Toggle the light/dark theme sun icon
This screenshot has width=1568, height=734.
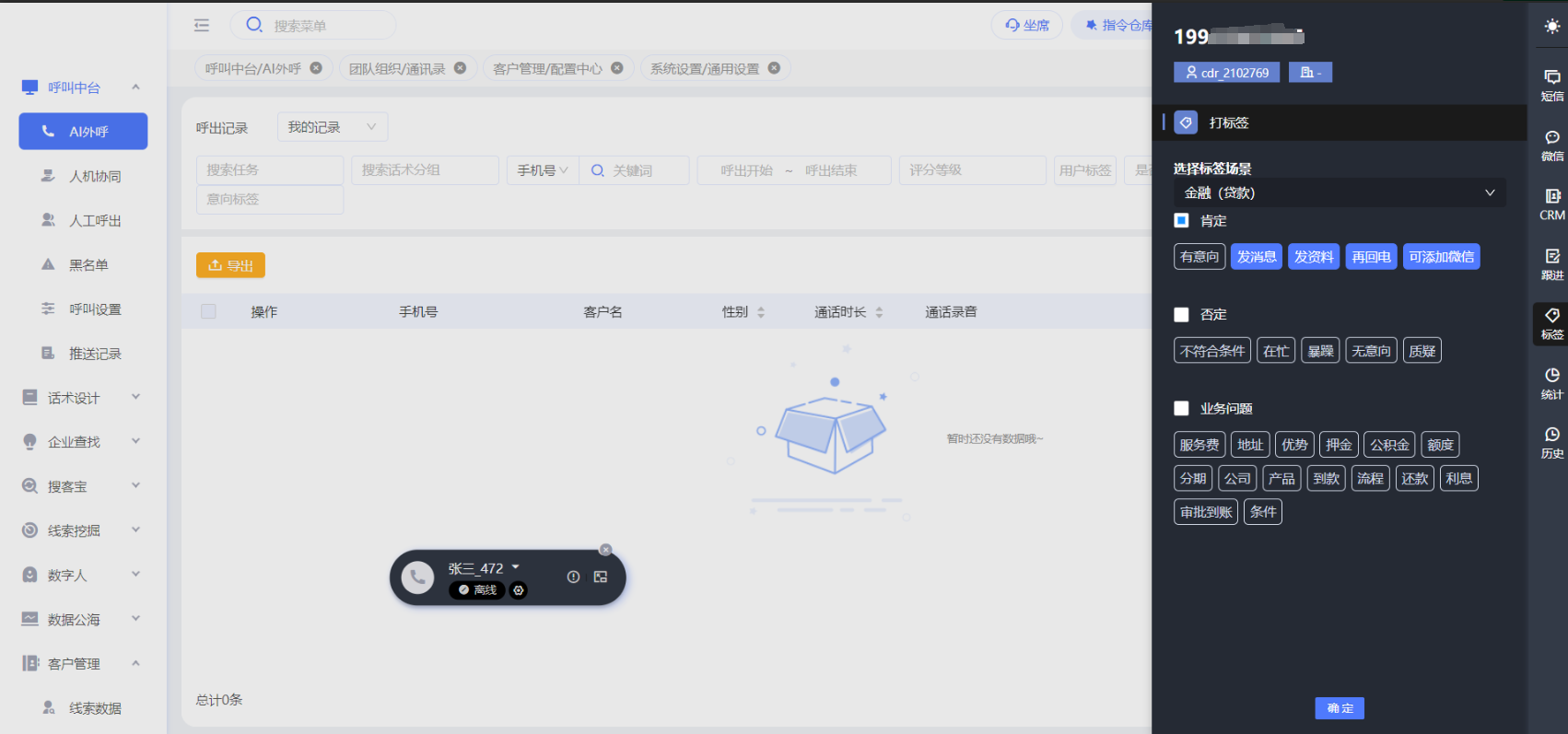tap(1551, 27)
